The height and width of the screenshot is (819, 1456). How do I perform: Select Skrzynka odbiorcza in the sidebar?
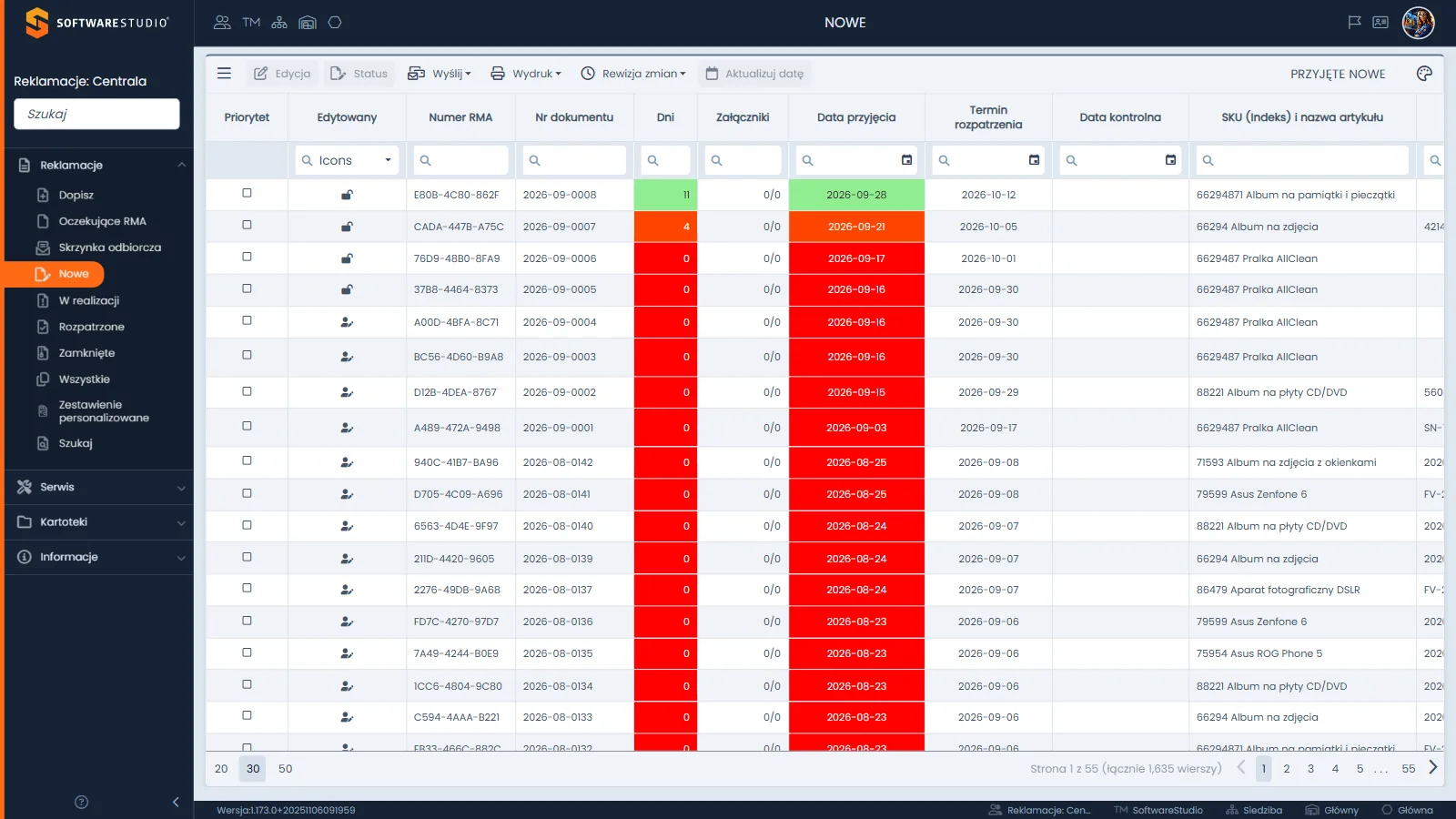(109, 248)
